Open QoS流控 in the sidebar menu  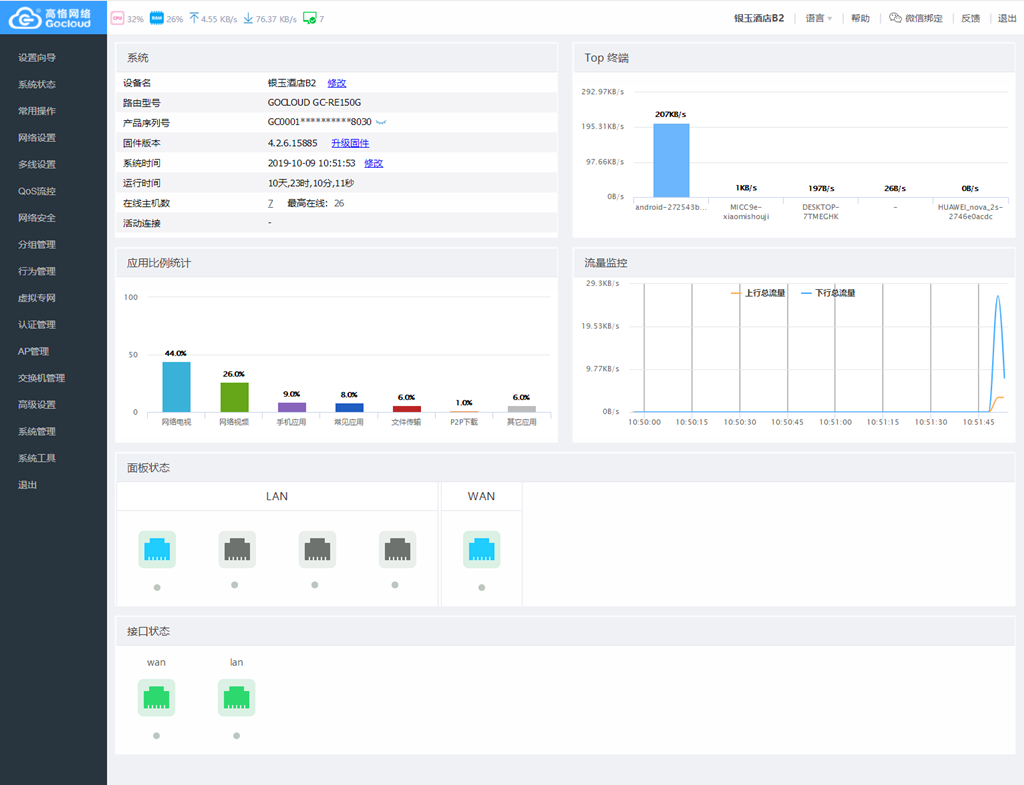tap(37, 191)
